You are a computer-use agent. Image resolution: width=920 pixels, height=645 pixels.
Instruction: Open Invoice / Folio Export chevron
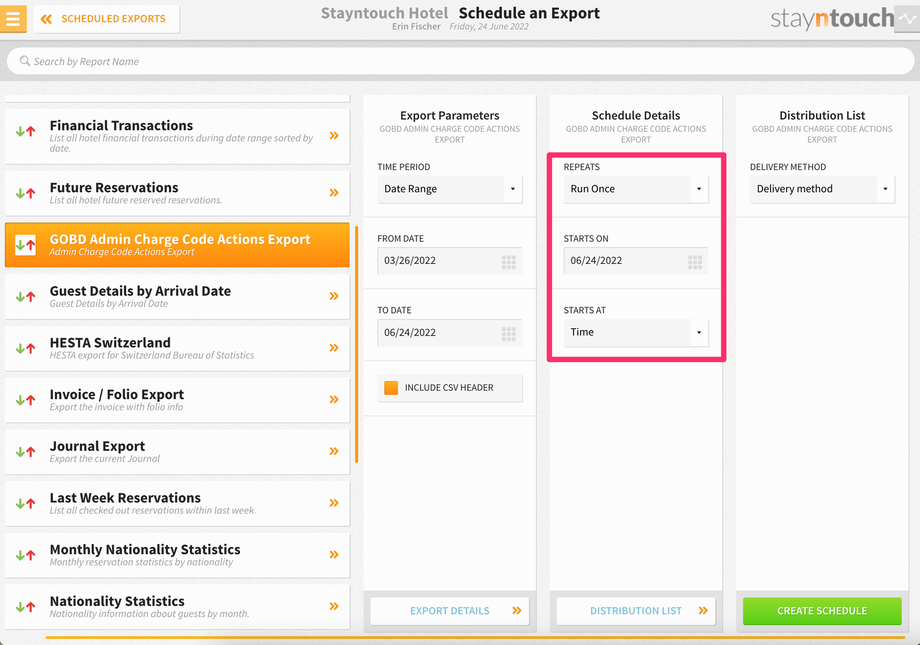(334, 399)
